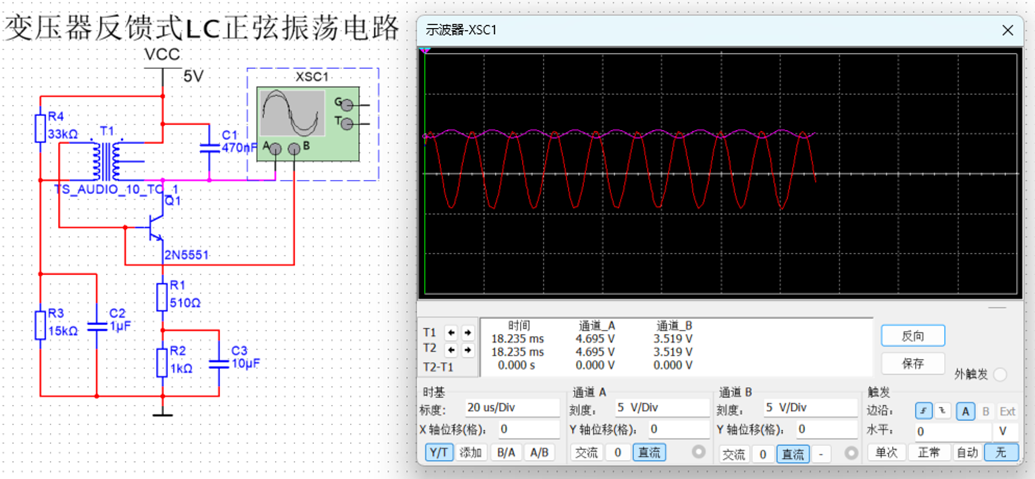
Task: Select resistor R1 510Ω symbol
Action: click(162, 296)
